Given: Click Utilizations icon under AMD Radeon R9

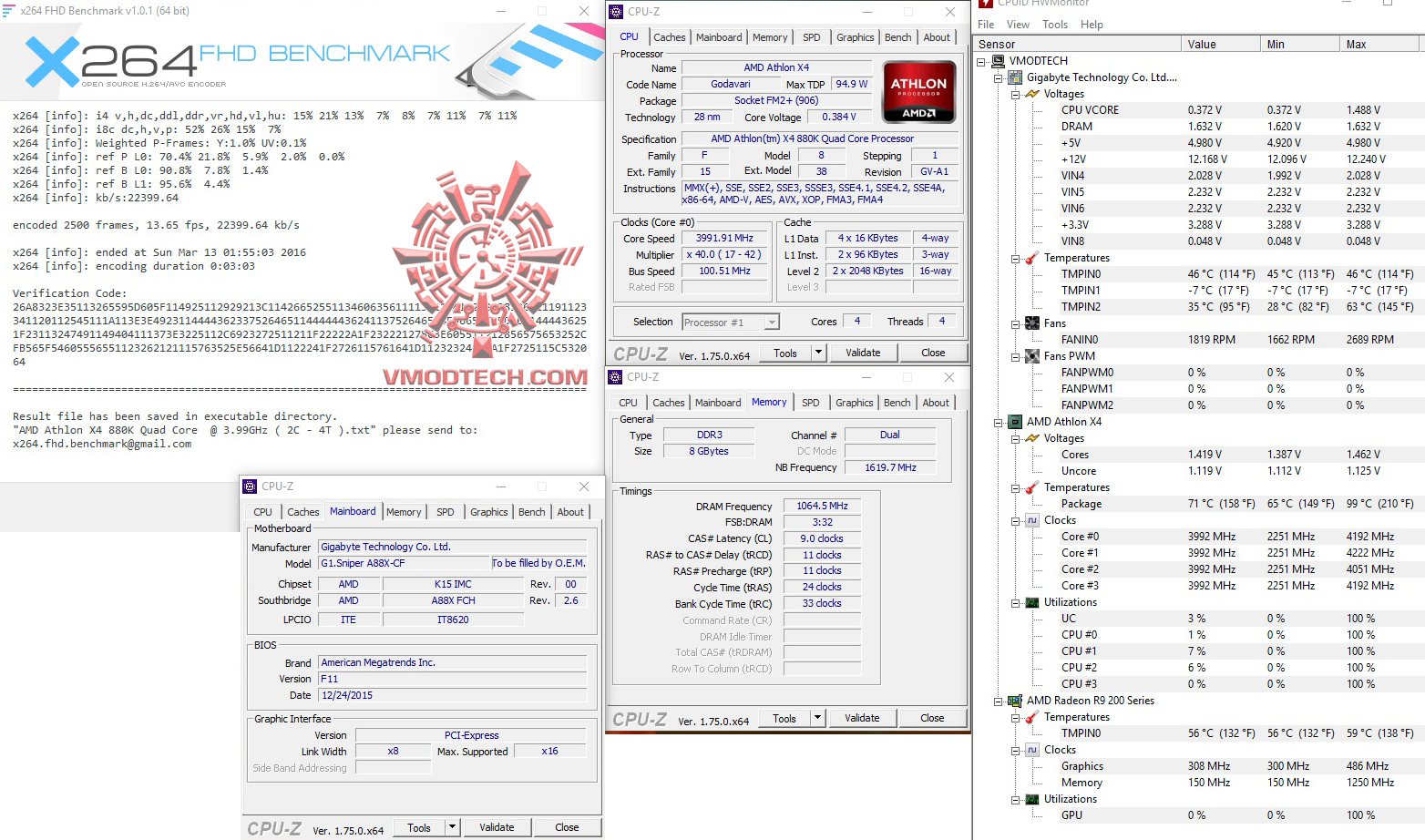Looking at the screenshot, I should tap(1032, 799).
